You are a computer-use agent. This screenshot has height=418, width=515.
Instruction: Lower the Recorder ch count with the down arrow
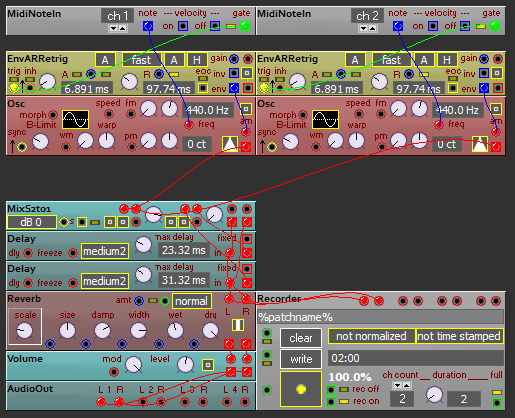[x=397, y=386]
